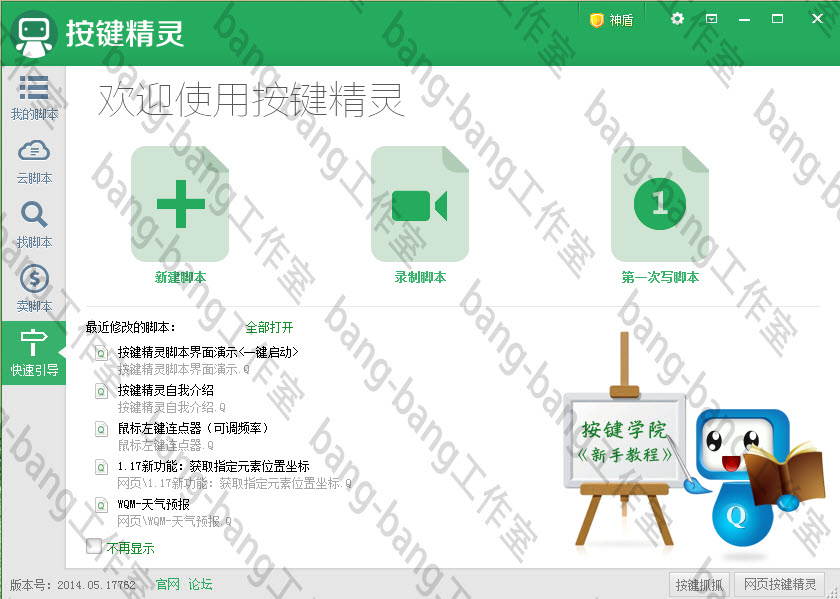Click the 我的脚本 list icon in sidebar
The image size is (840, 599).
[34, 90]
